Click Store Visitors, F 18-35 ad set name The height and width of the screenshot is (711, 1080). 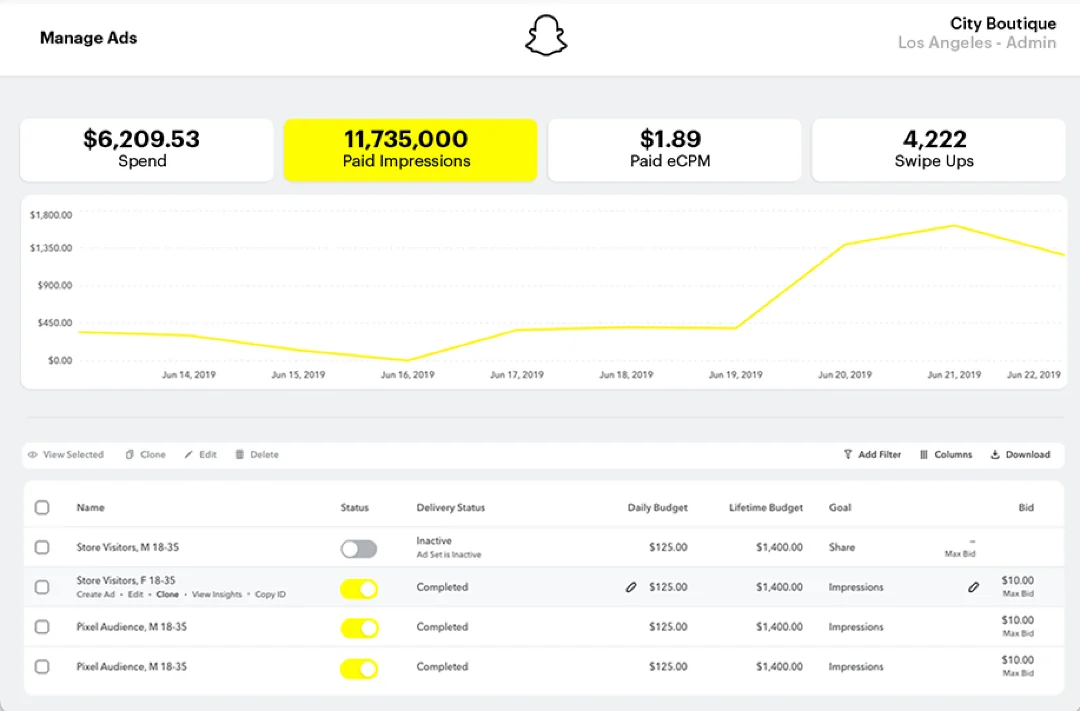[x=125, y=580]
